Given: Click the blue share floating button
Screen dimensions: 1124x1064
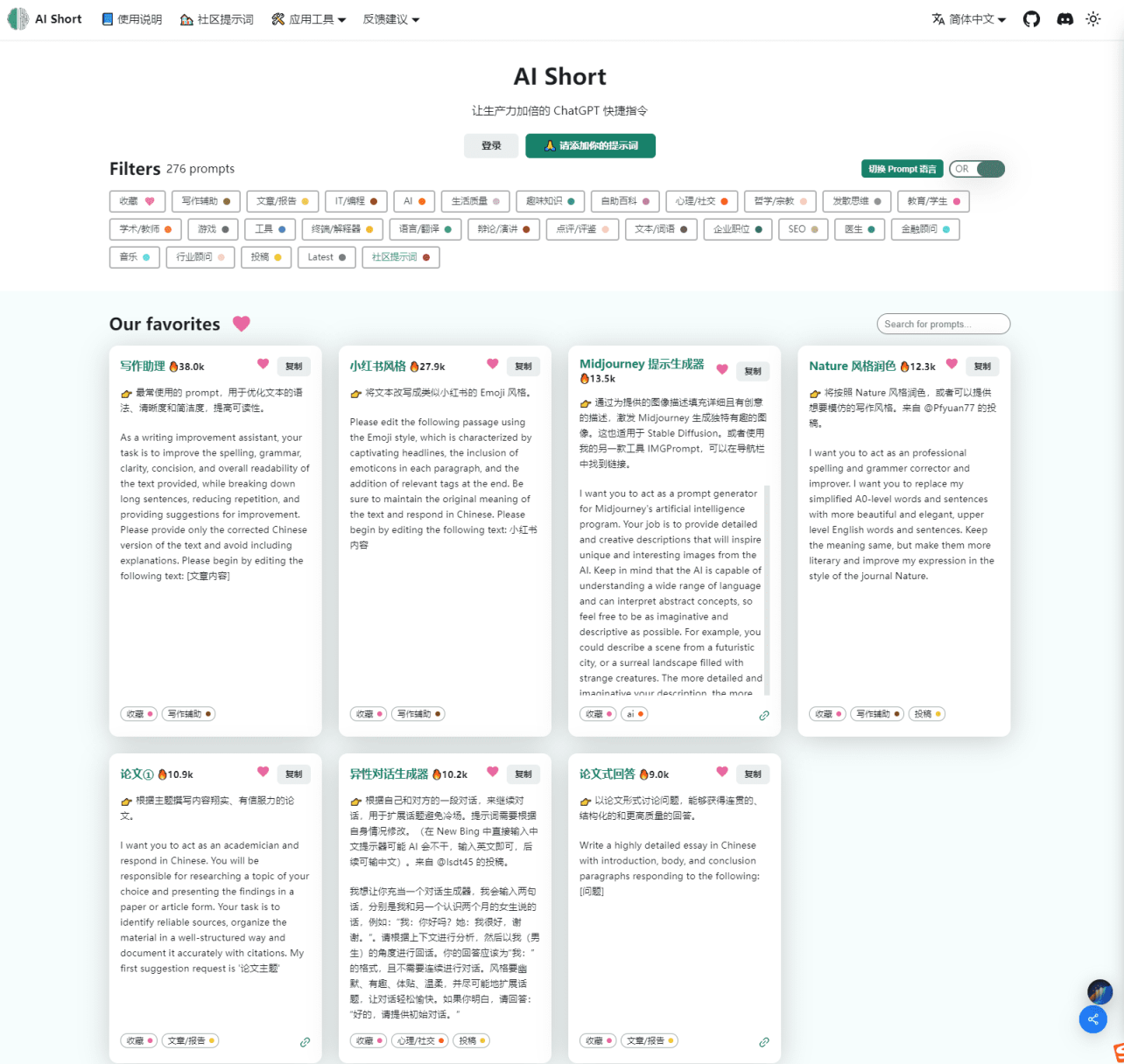Looking at the screenshot, I should 1092,1019.
